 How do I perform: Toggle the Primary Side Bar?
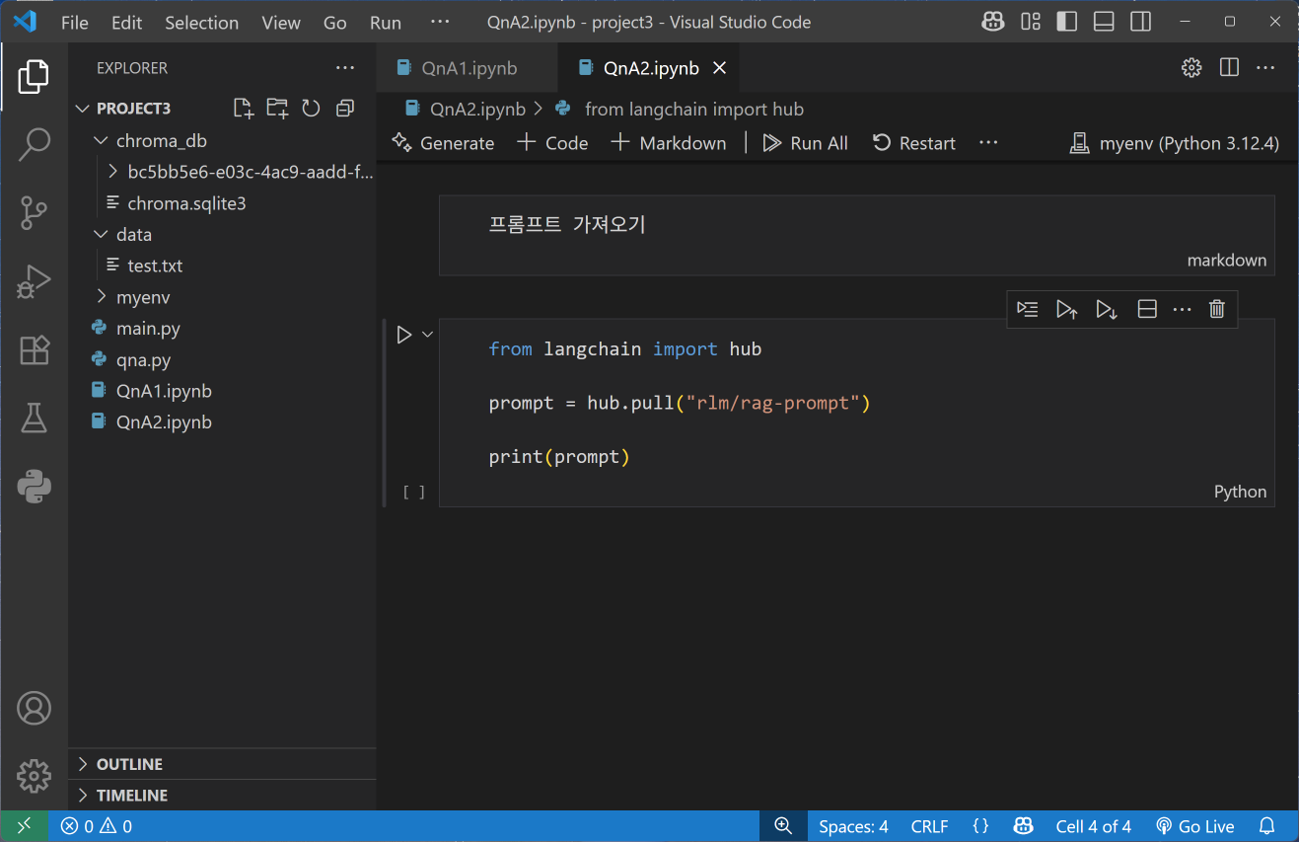pyautogui.click(x=1067, y=22)
